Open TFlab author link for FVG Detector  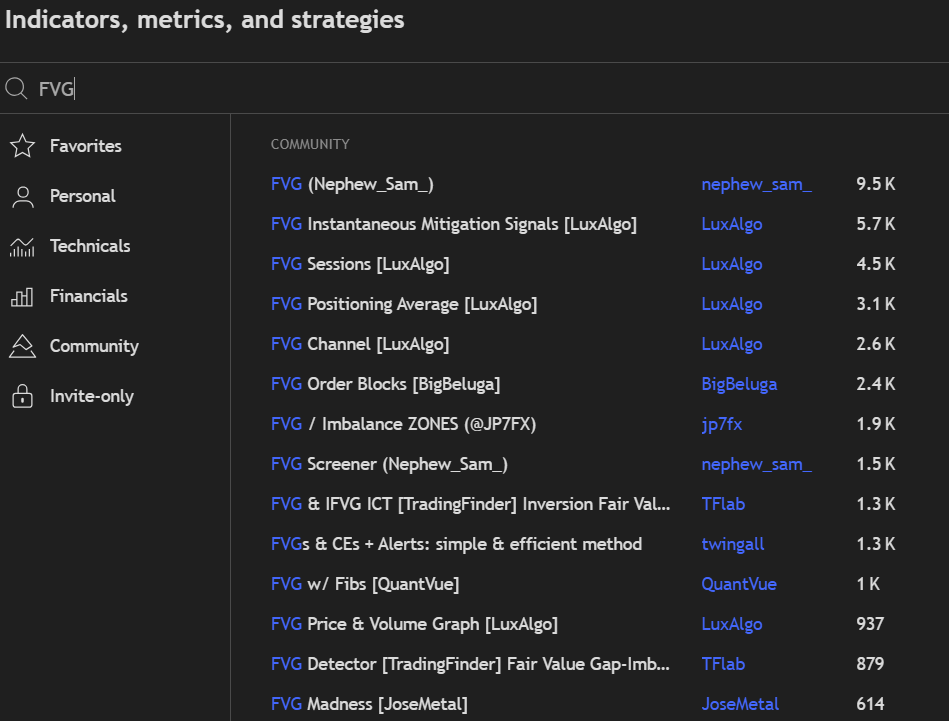pyautogui.click(x=723, y=664)
